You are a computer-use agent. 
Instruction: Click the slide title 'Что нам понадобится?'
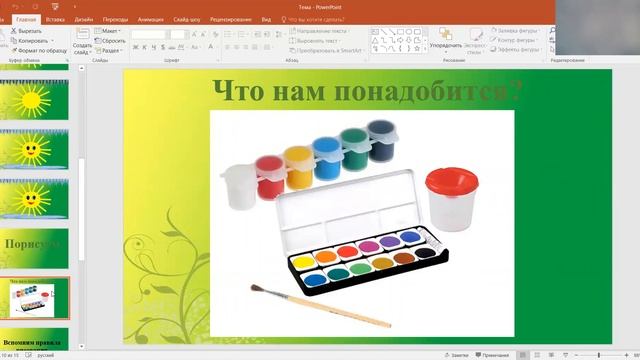(x=367, y=91)
